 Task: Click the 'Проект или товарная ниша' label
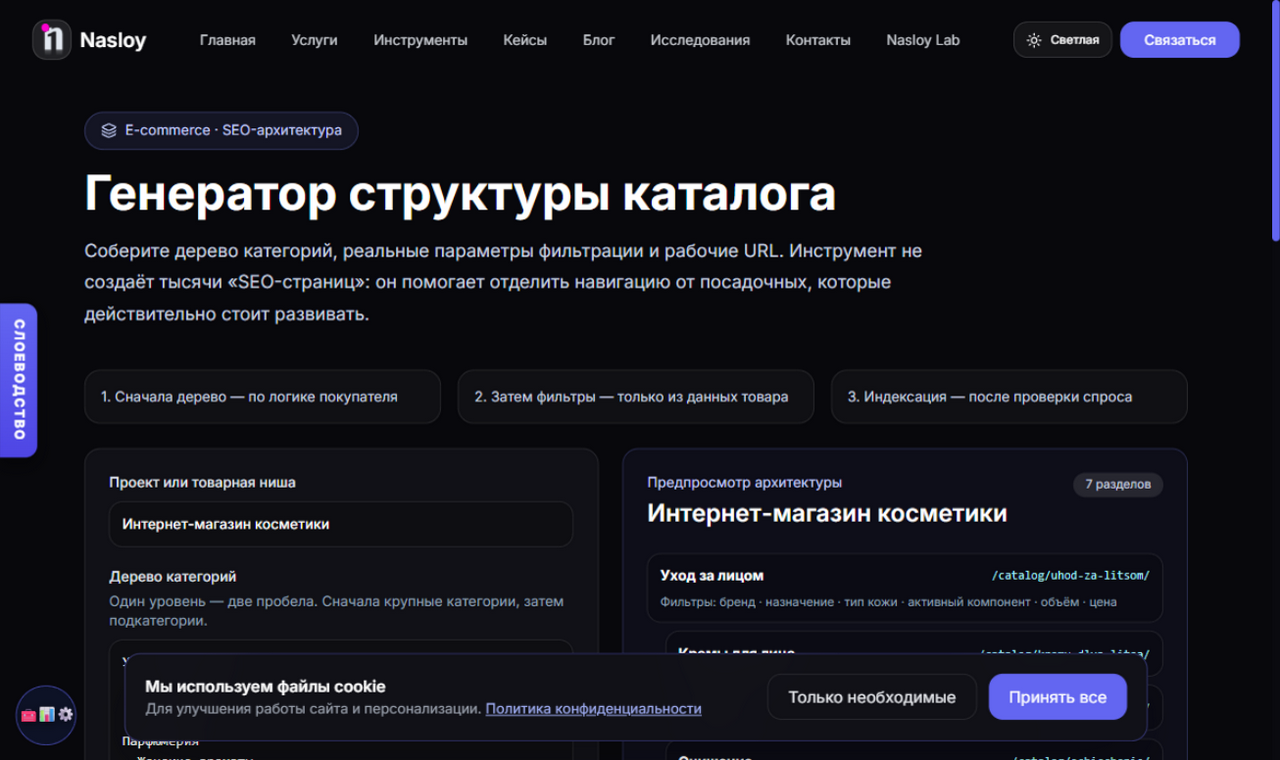pos(202,482)
